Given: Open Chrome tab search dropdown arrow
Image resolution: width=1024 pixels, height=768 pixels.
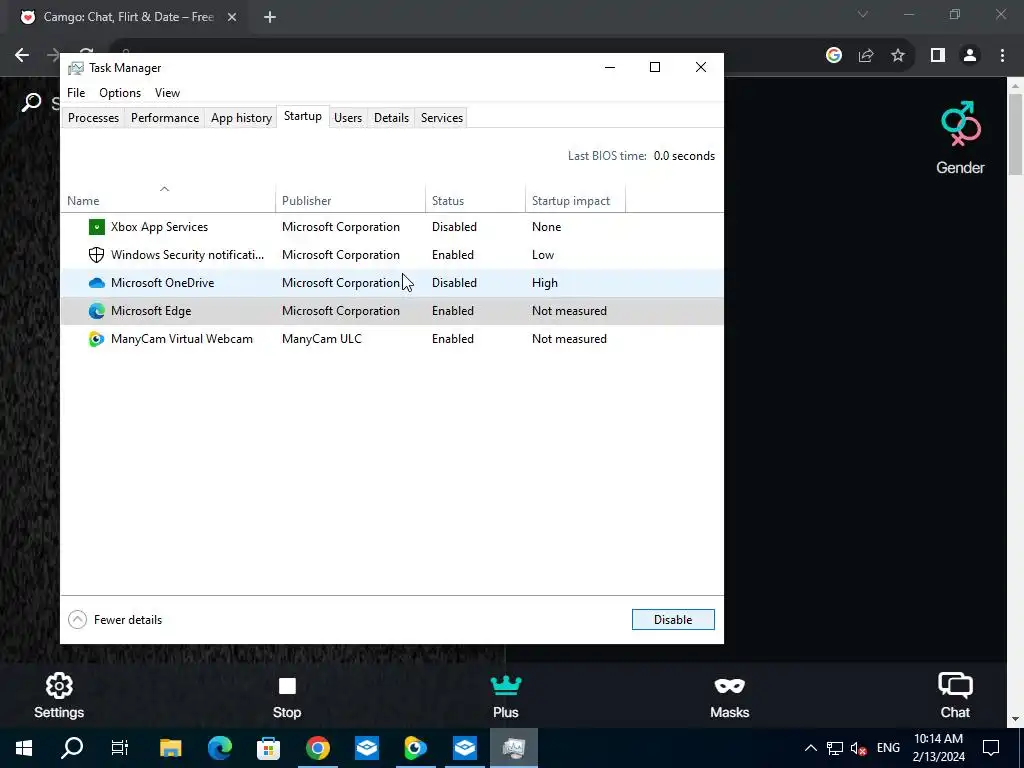Looking at the screenshot, I should point(863,14).
